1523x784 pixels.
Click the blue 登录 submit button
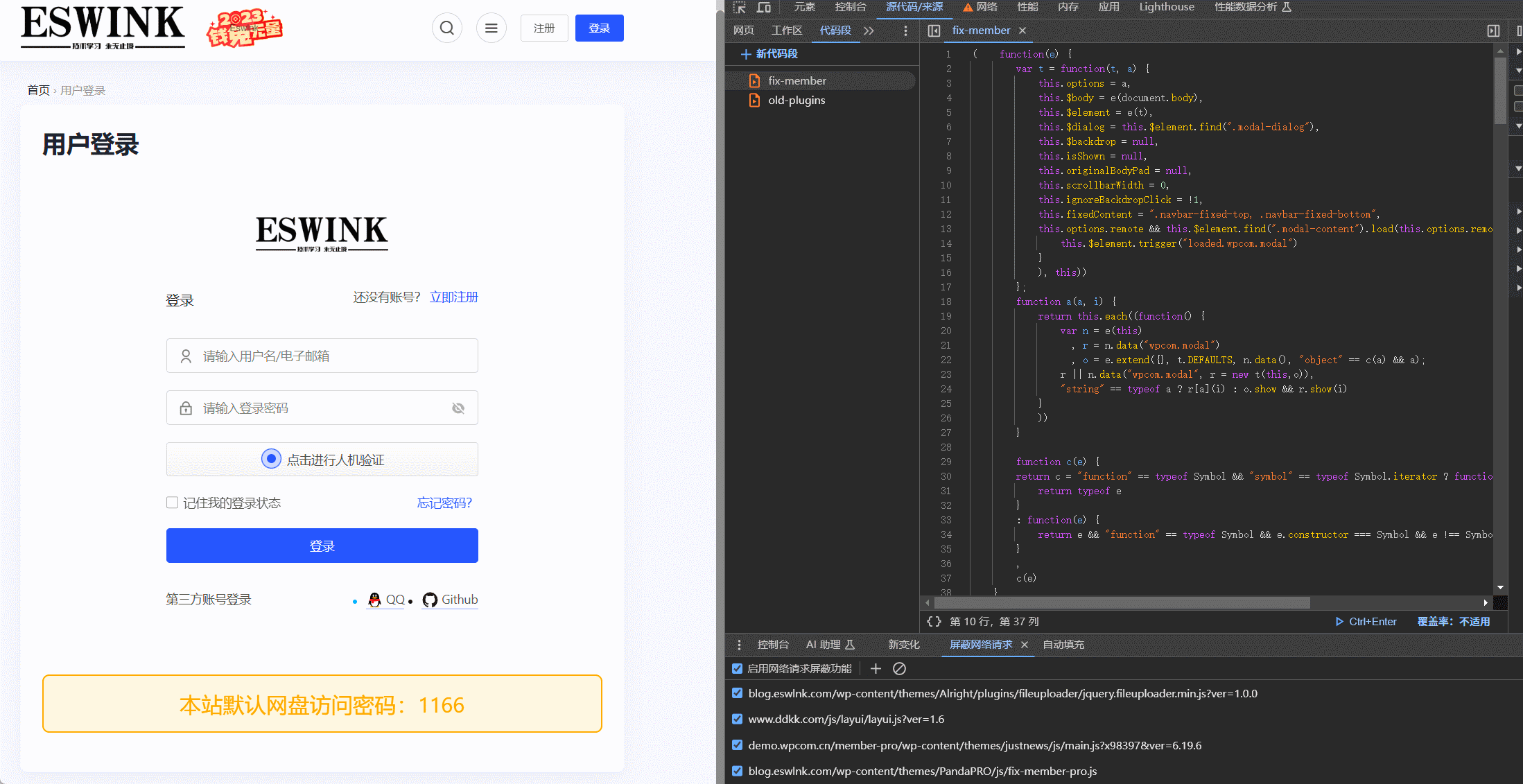(322, 546)
